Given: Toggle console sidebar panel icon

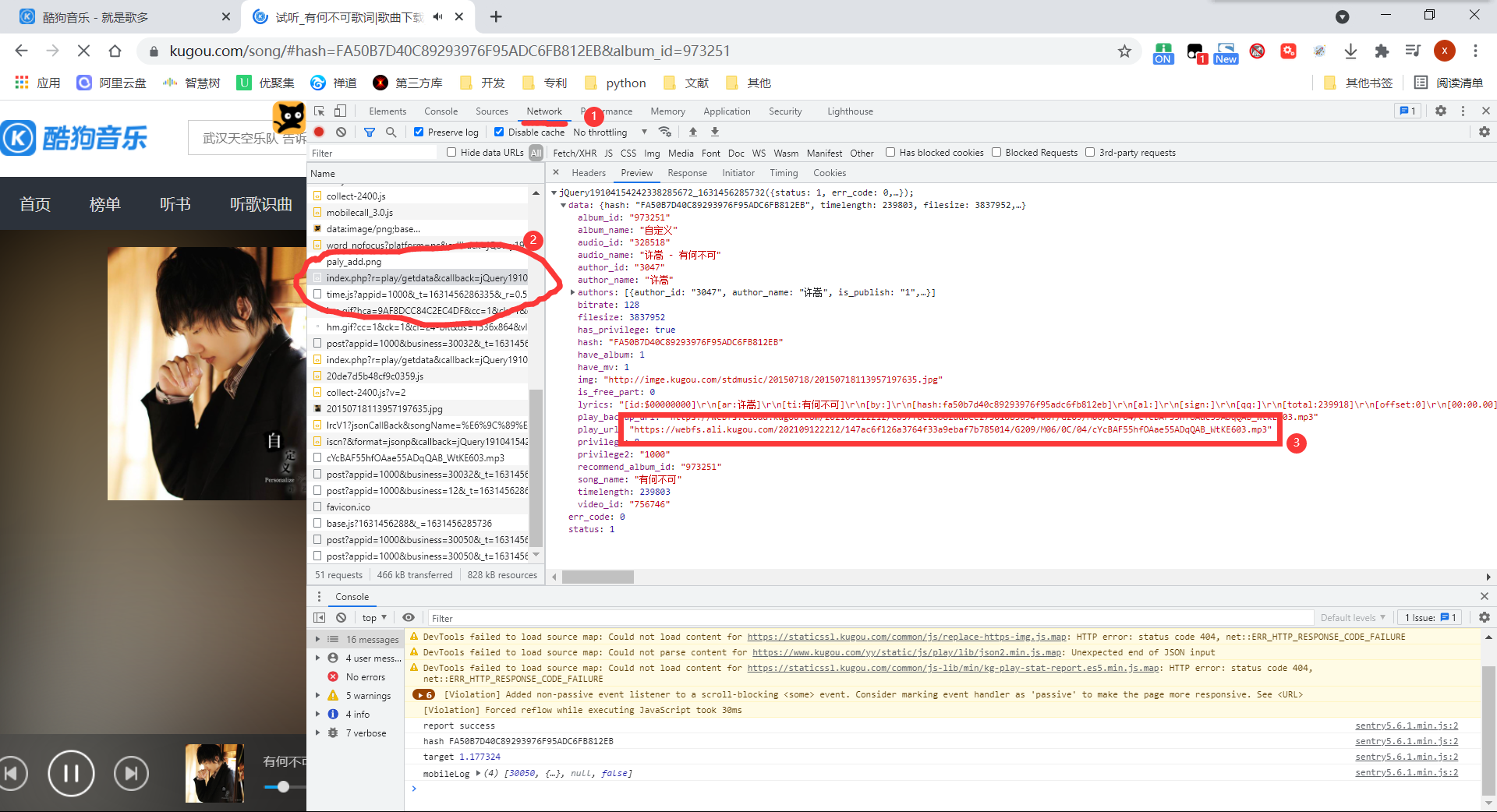Looking at the screenshot, I should [x=319, y=618].
